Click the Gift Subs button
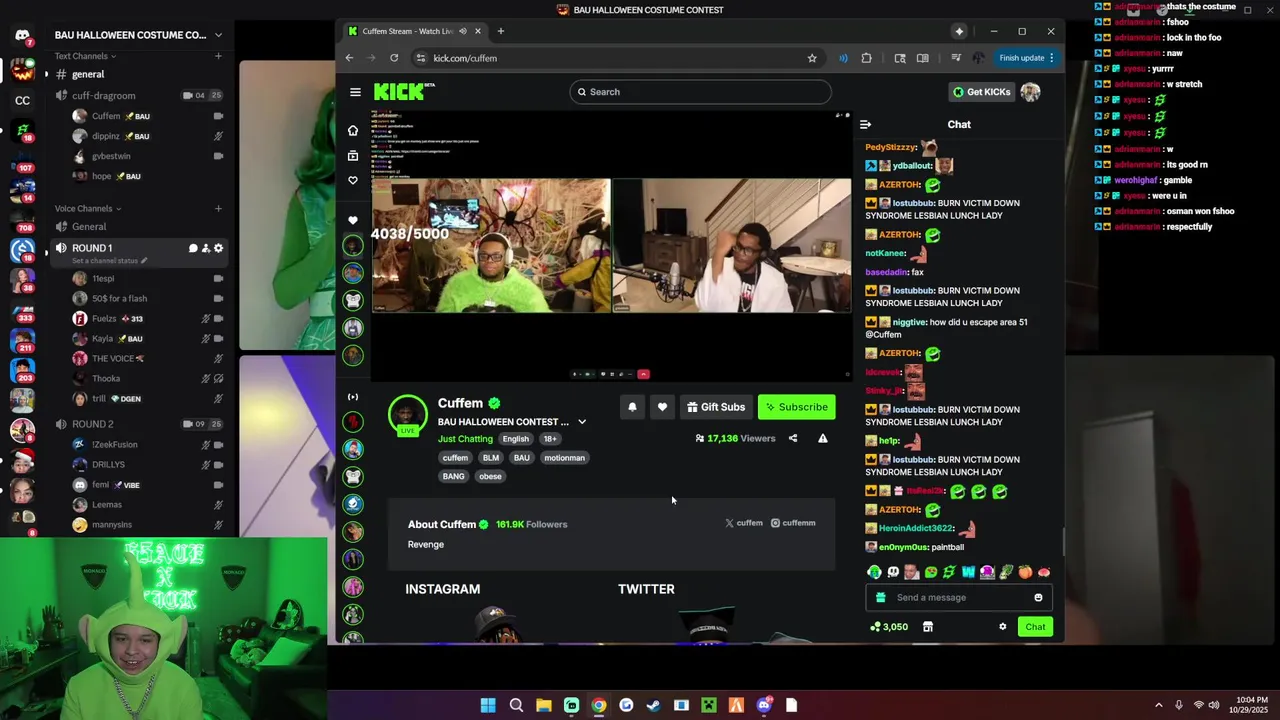This screenshot has height=720, width=1280. pyautogui.click(x=716, y=407)
